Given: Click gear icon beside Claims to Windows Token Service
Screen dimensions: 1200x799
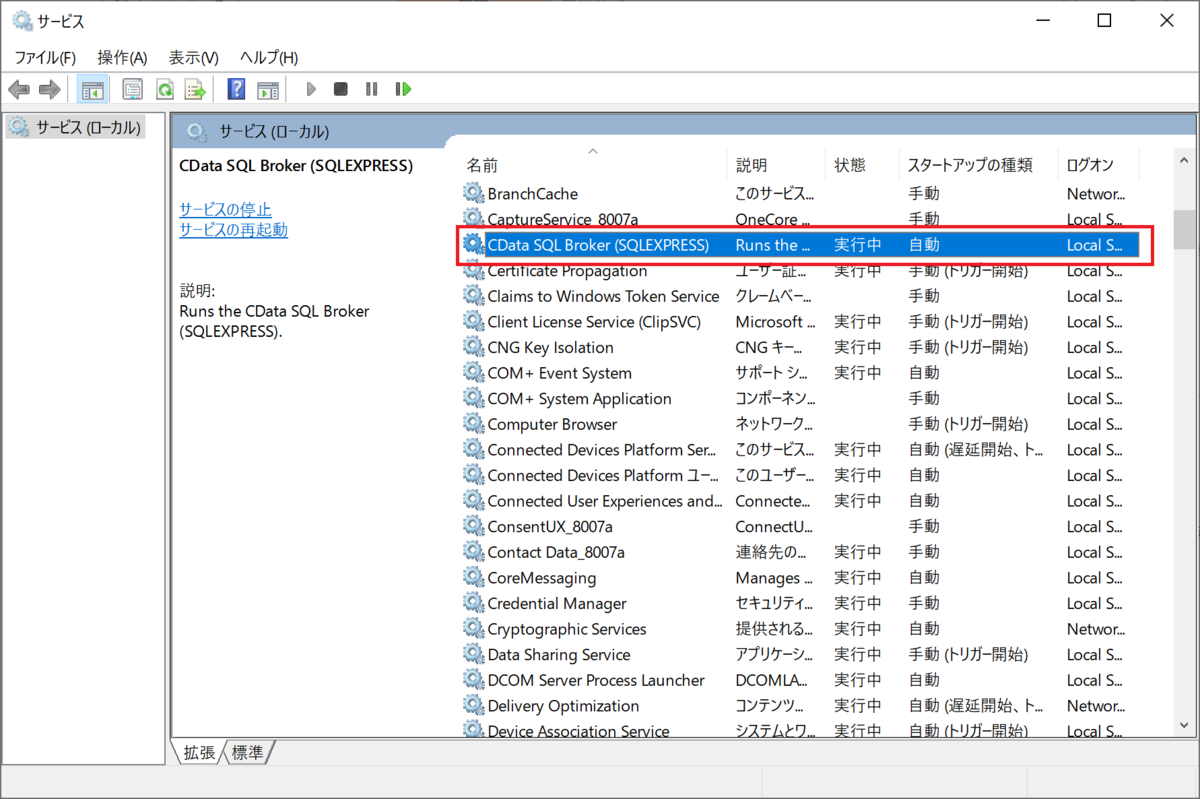Looking at the screenshot, I should tap(473, 296).
